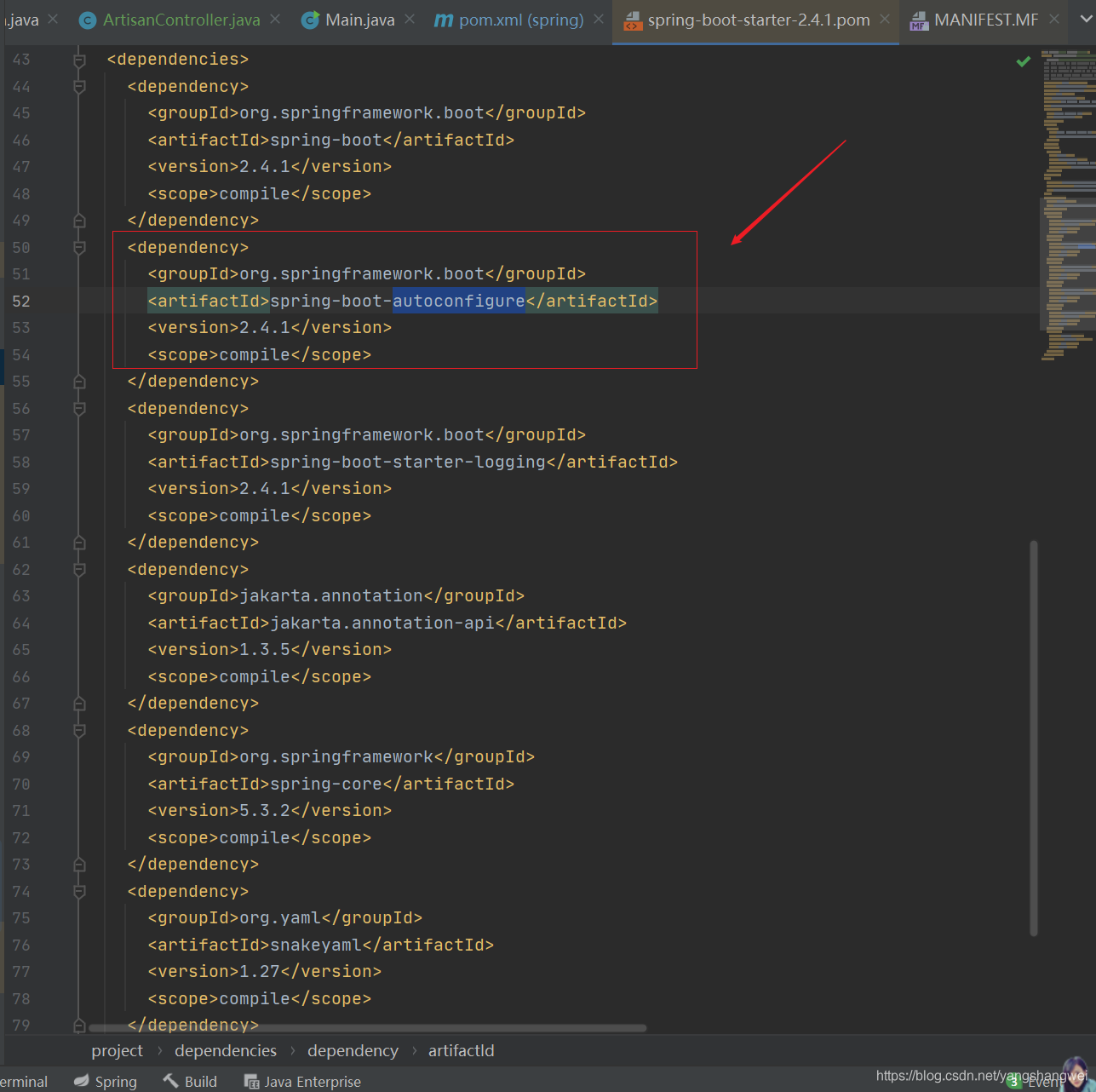
Task: Click the ArtisanController.java class icon
Action: point(87,20)
